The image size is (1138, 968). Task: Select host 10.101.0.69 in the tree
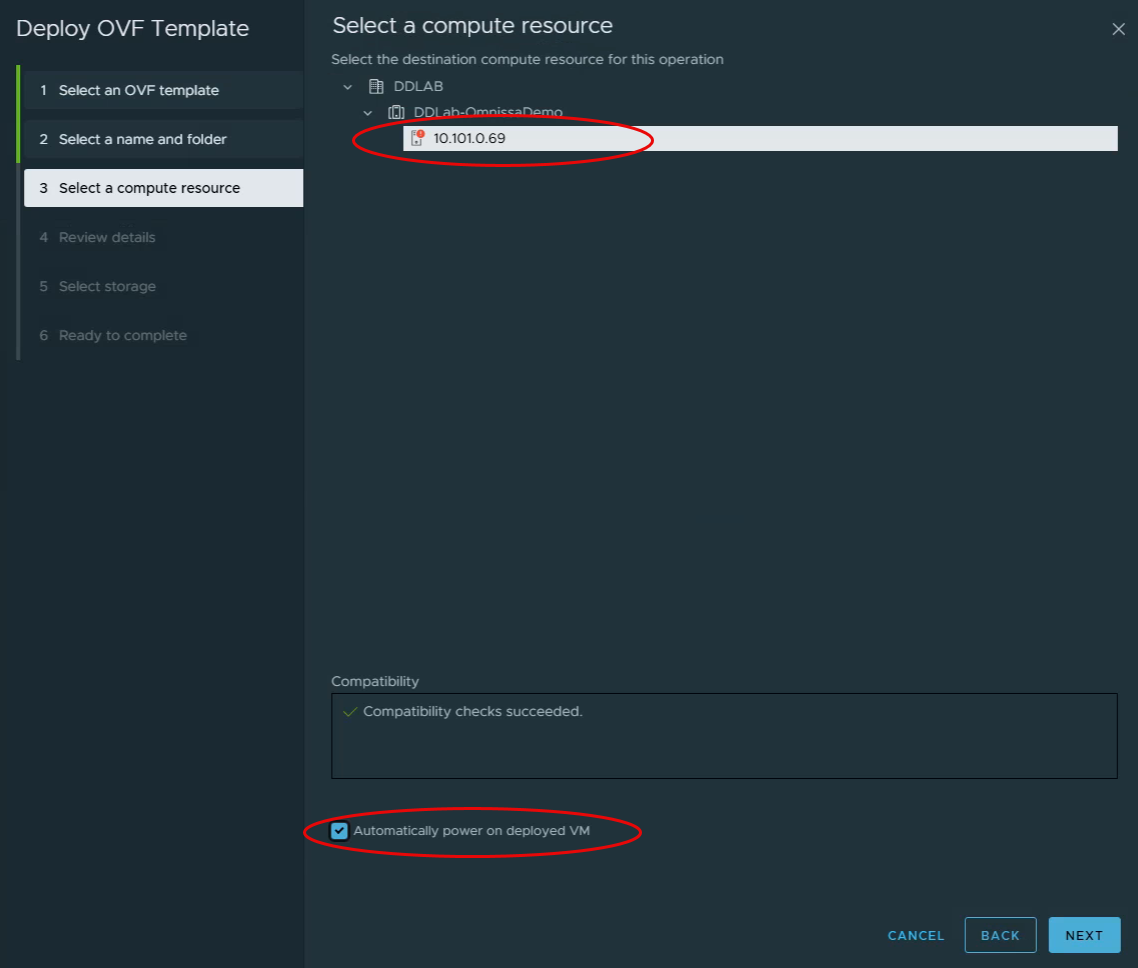469,138
